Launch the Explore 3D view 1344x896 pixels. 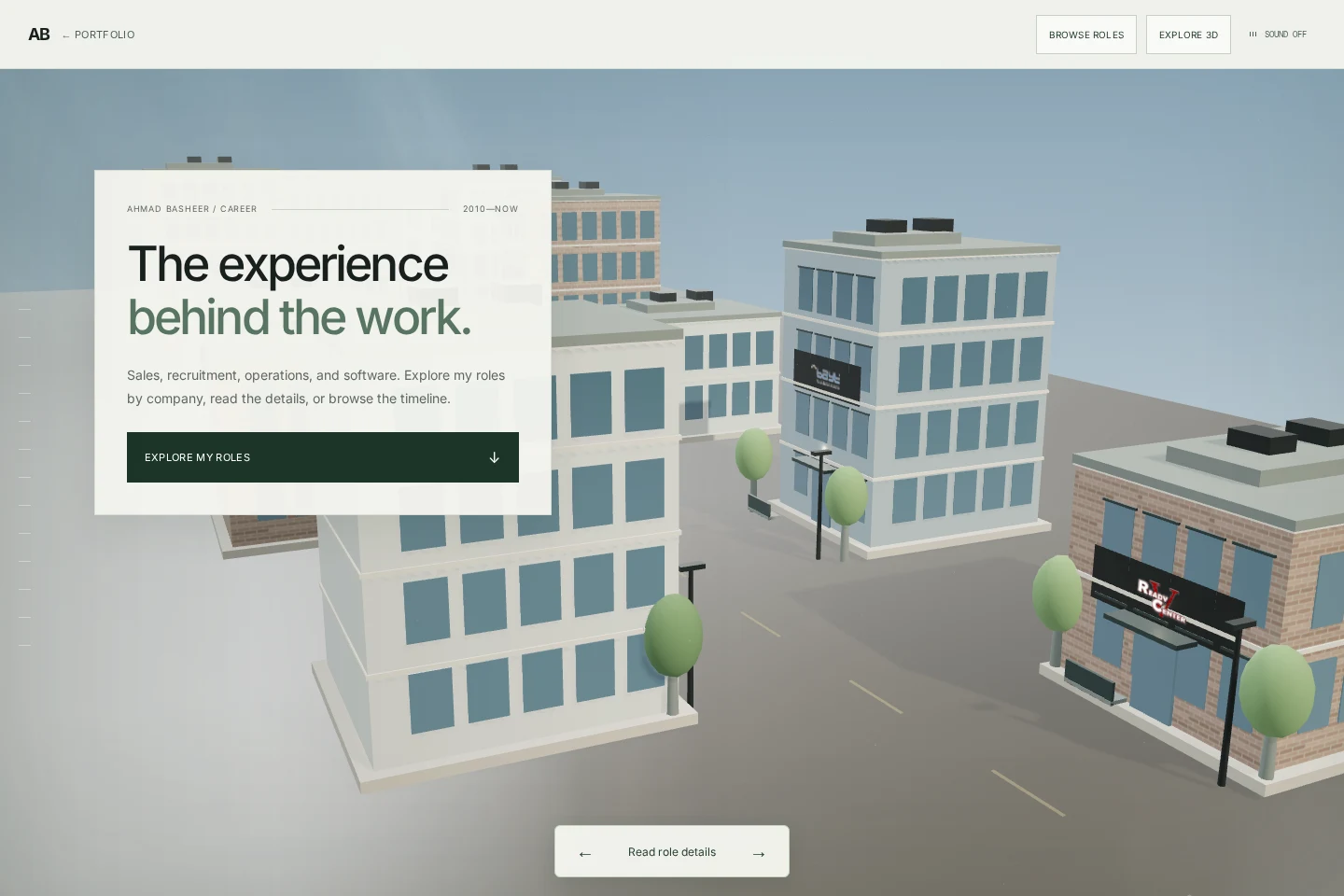(1188, 35)
